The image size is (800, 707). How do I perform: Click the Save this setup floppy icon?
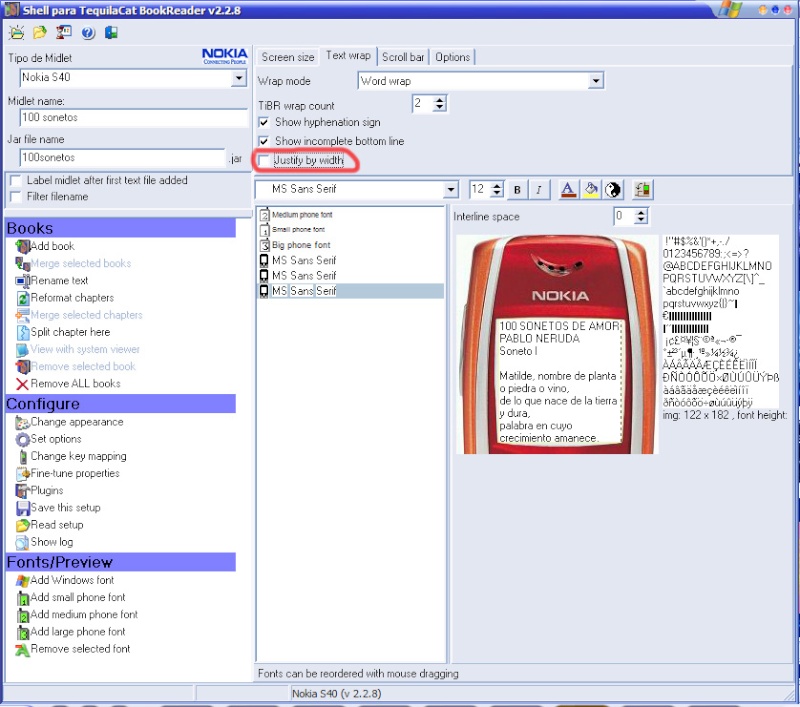pos(22,508)
